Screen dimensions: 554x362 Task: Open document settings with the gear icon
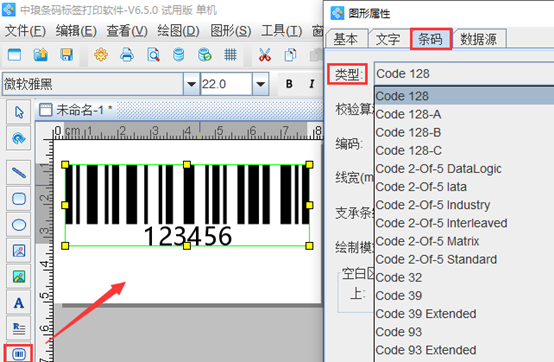click(101, 55)
